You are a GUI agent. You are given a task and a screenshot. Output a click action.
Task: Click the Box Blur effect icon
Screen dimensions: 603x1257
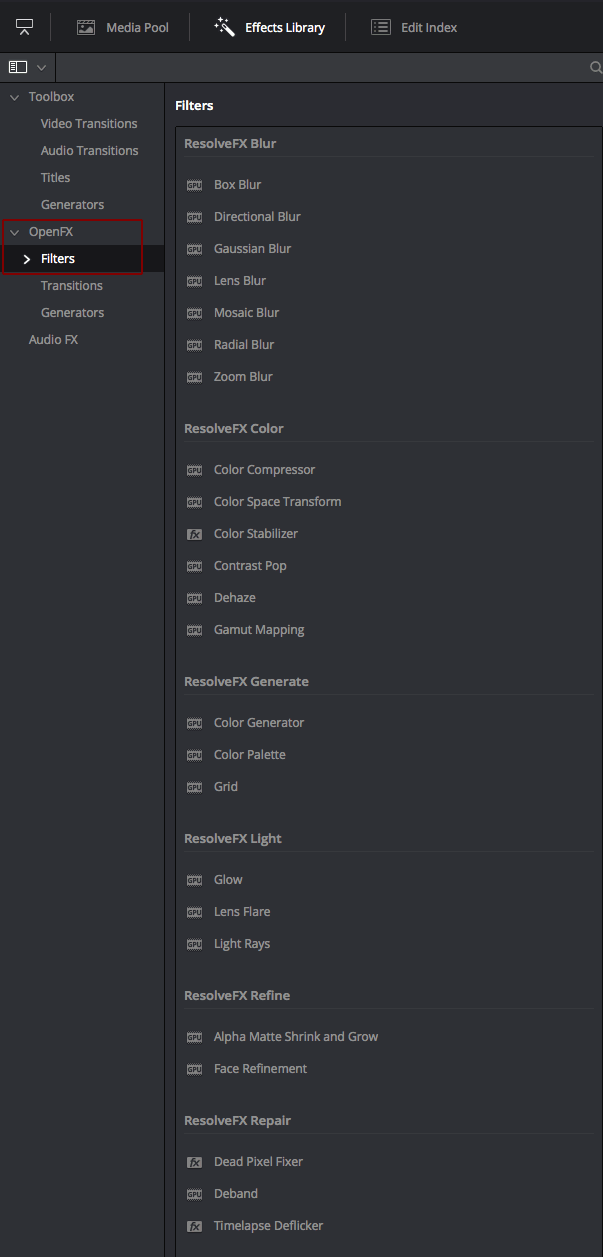pyautogui.click(x=195, y=185)
